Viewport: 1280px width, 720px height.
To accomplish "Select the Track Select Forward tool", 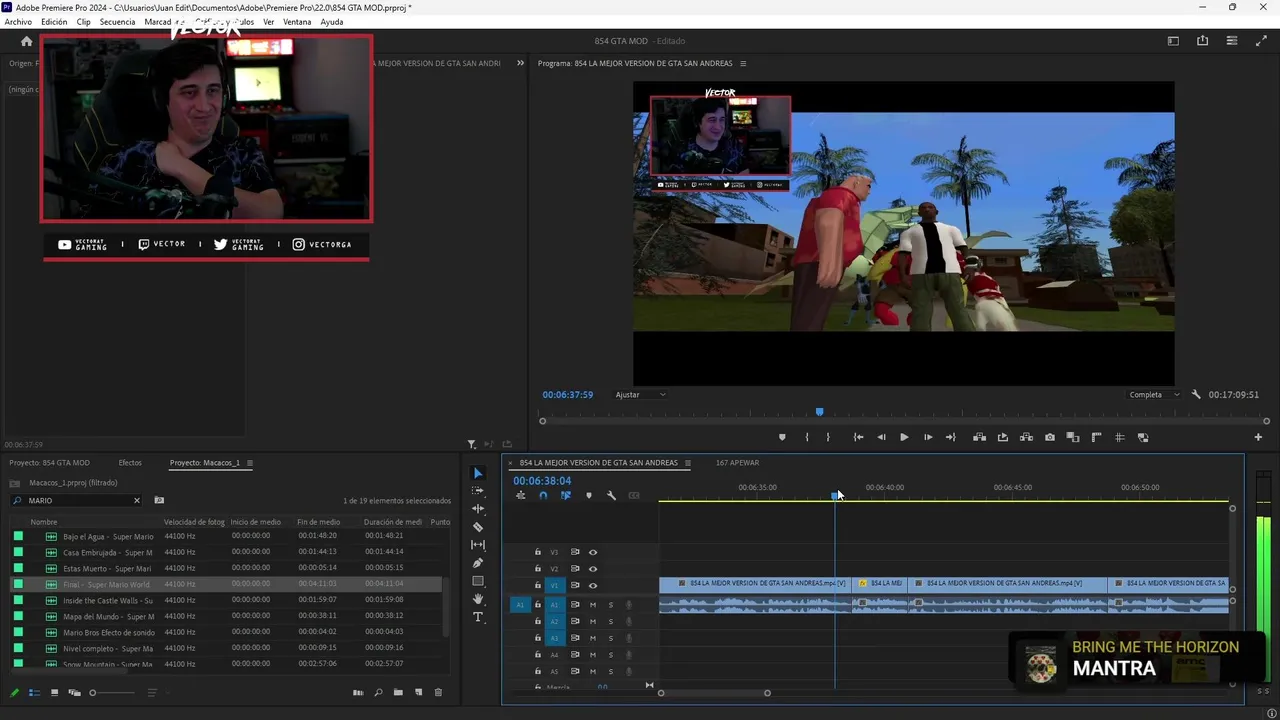I will tap(478, 491).
